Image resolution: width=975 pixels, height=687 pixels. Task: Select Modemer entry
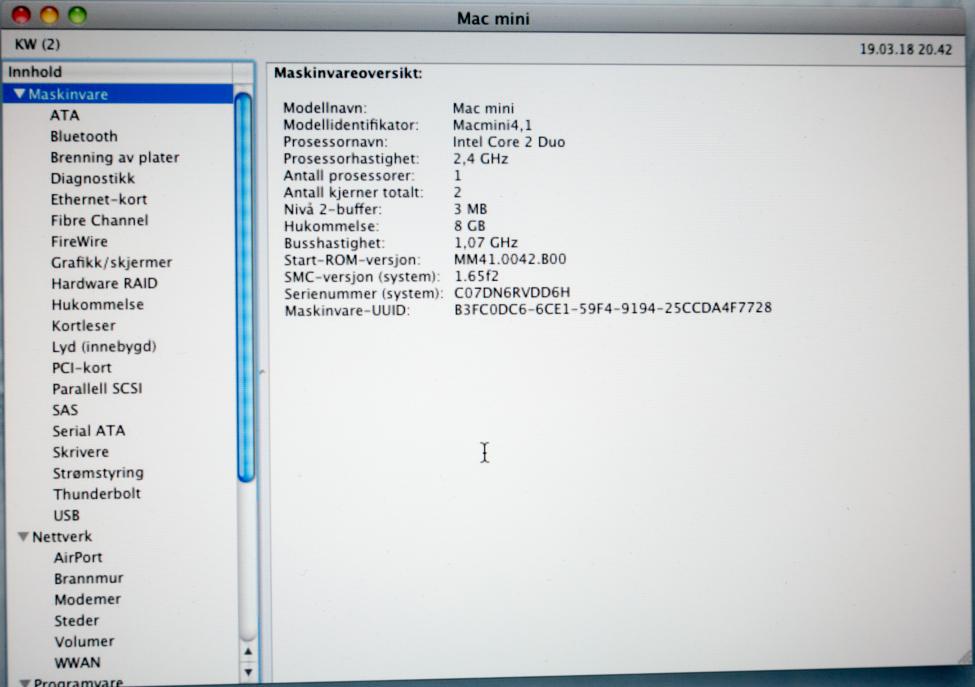pos(88,600)
